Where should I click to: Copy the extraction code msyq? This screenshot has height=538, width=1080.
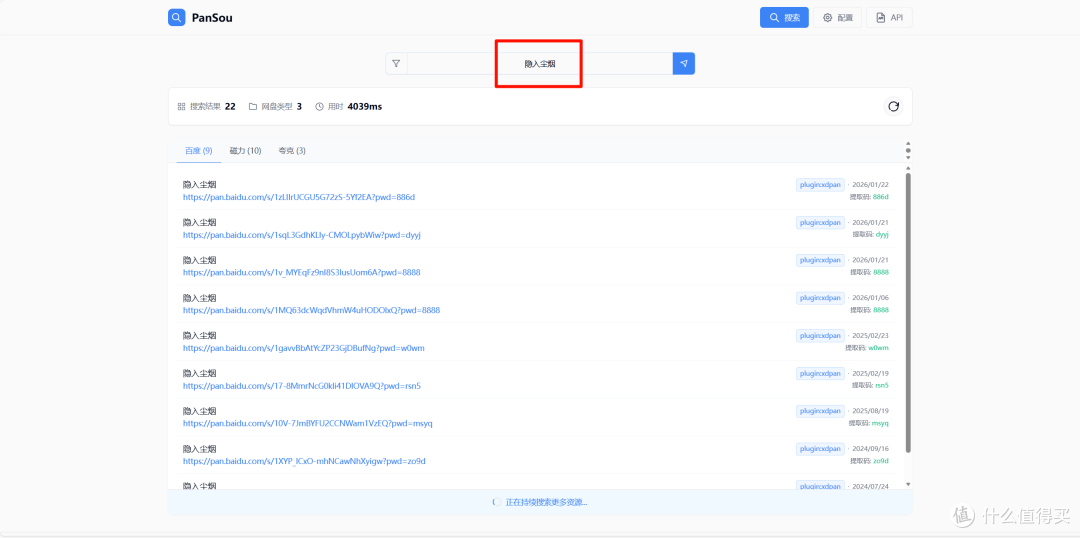click(x=880, y=423)
